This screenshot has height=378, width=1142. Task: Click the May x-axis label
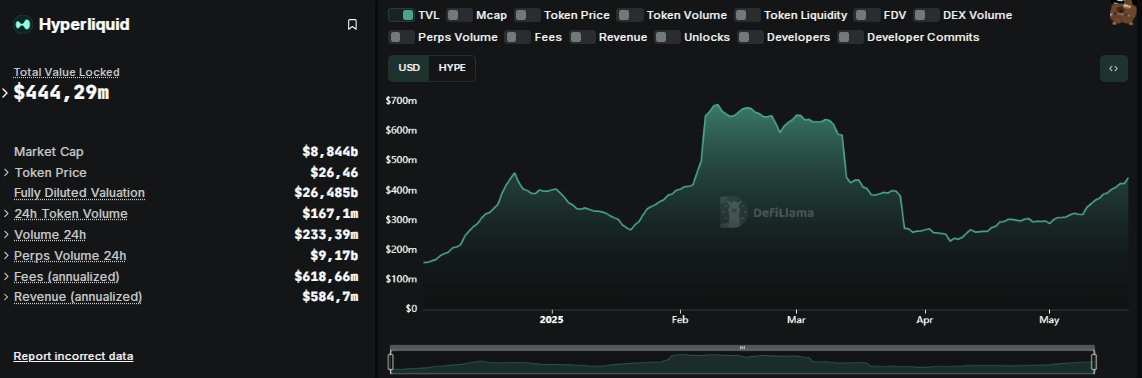click(x=1049, y=320)
